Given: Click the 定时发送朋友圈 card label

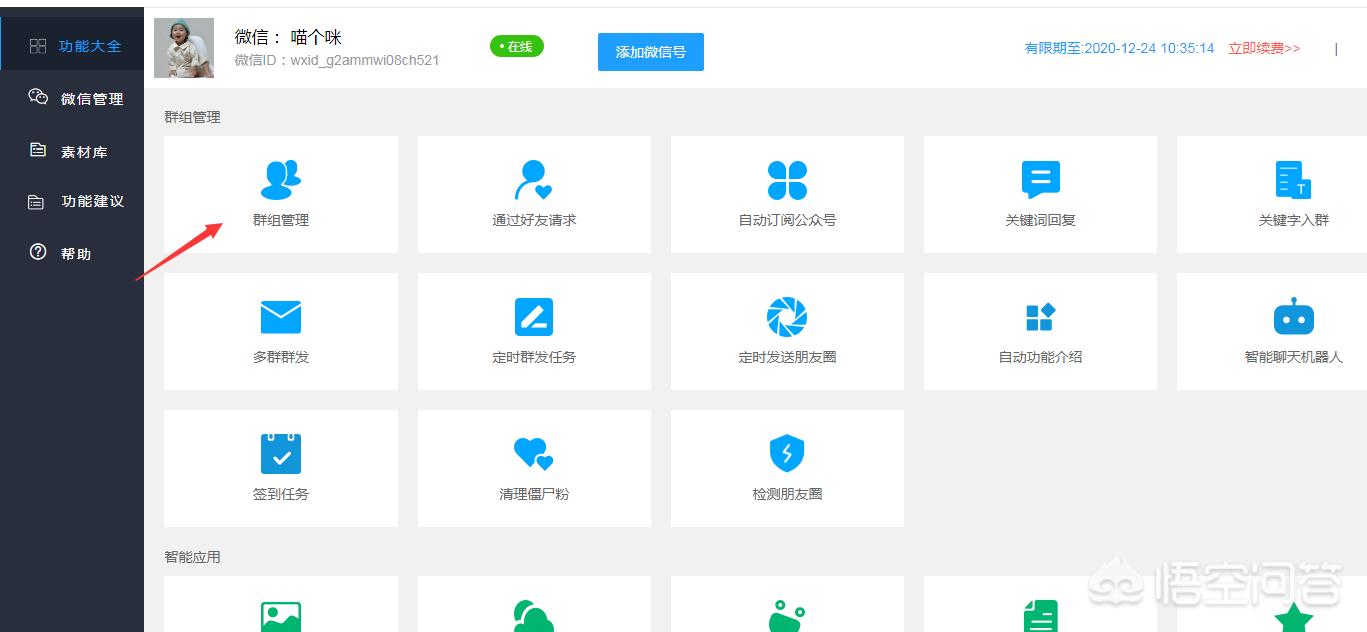Looking at the screenshot, I should tap(787, 357).
